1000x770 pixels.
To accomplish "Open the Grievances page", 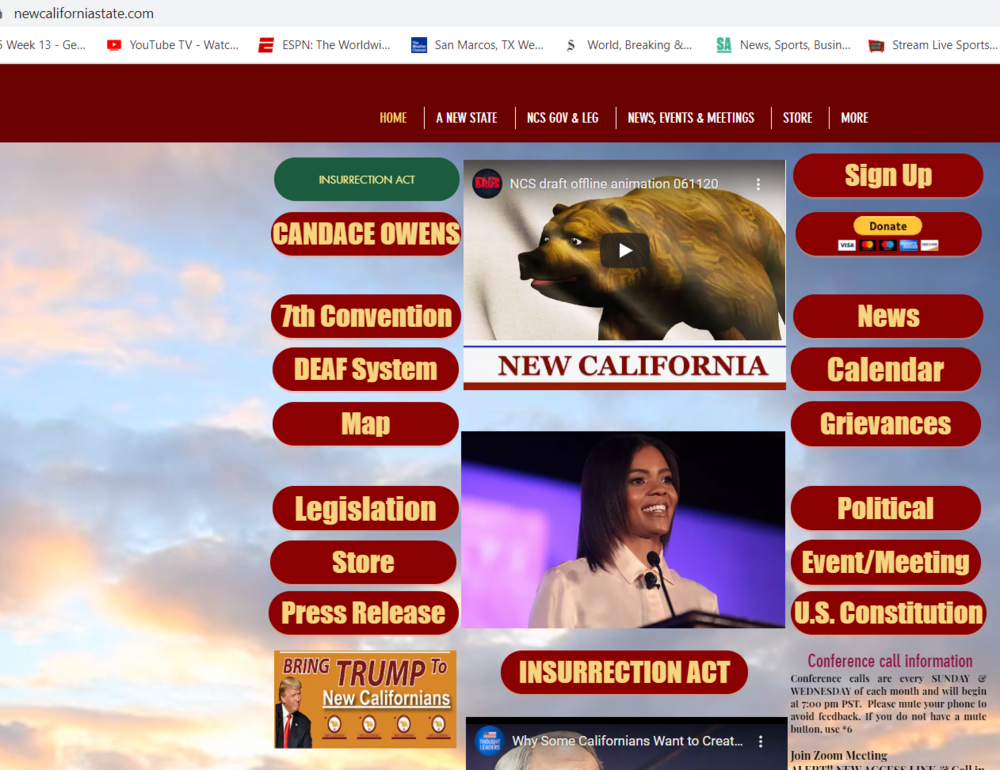I will pyautogui.click(x=885, y=424).
